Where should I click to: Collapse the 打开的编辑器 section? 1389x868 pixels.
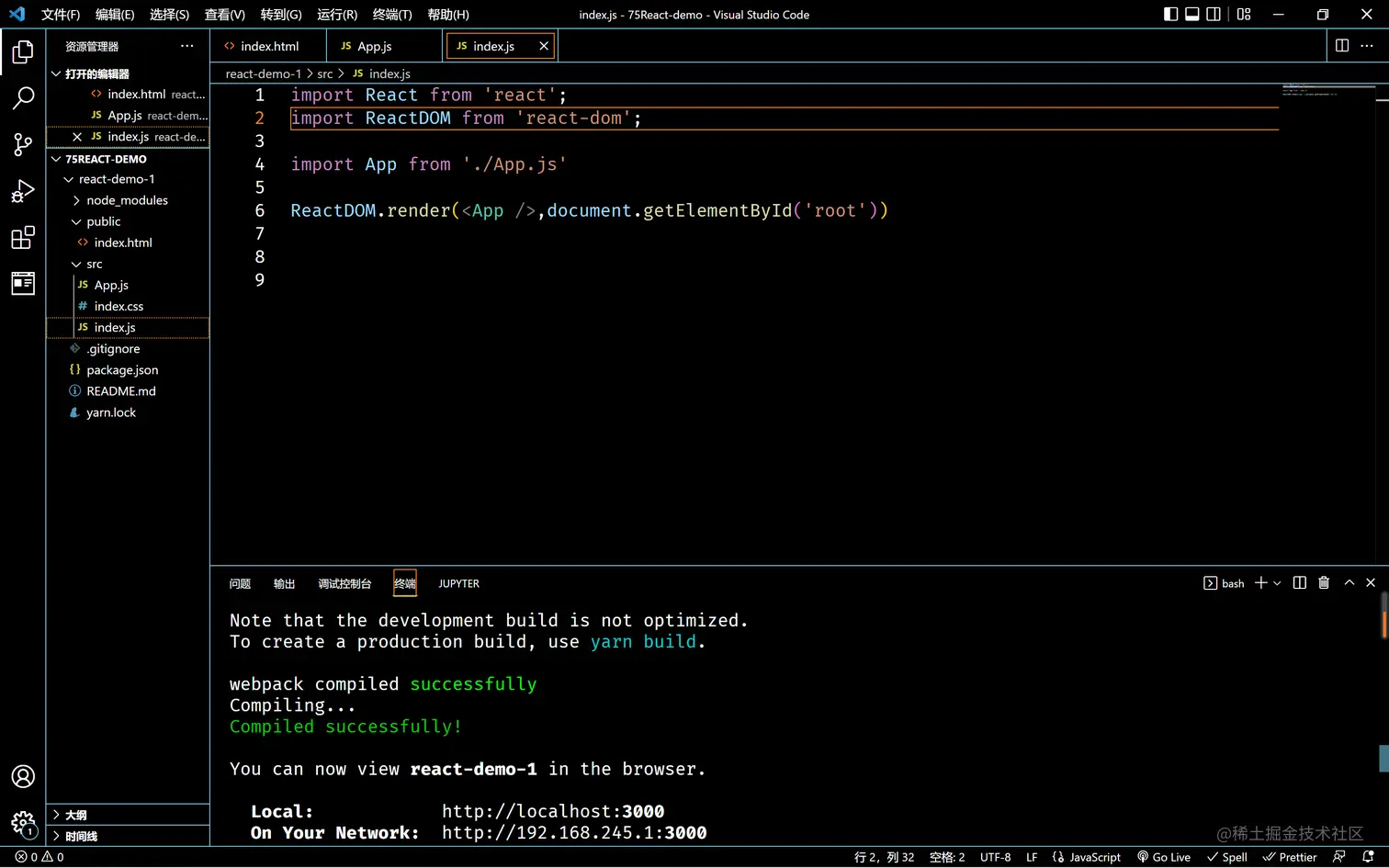tap(56, 73)
